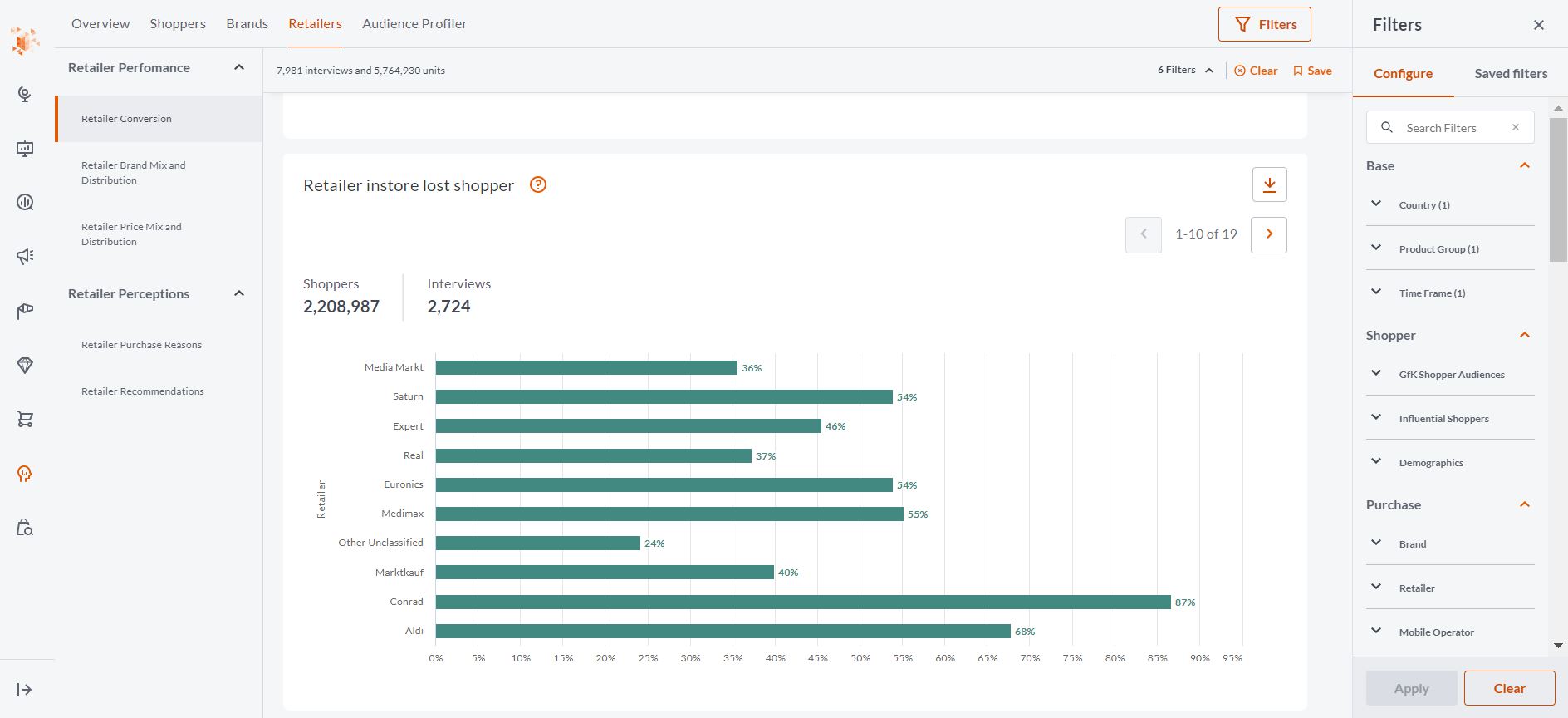Click the Conrad bar in chart
This screenshot has width=1568, height=718.
(803, 602)
